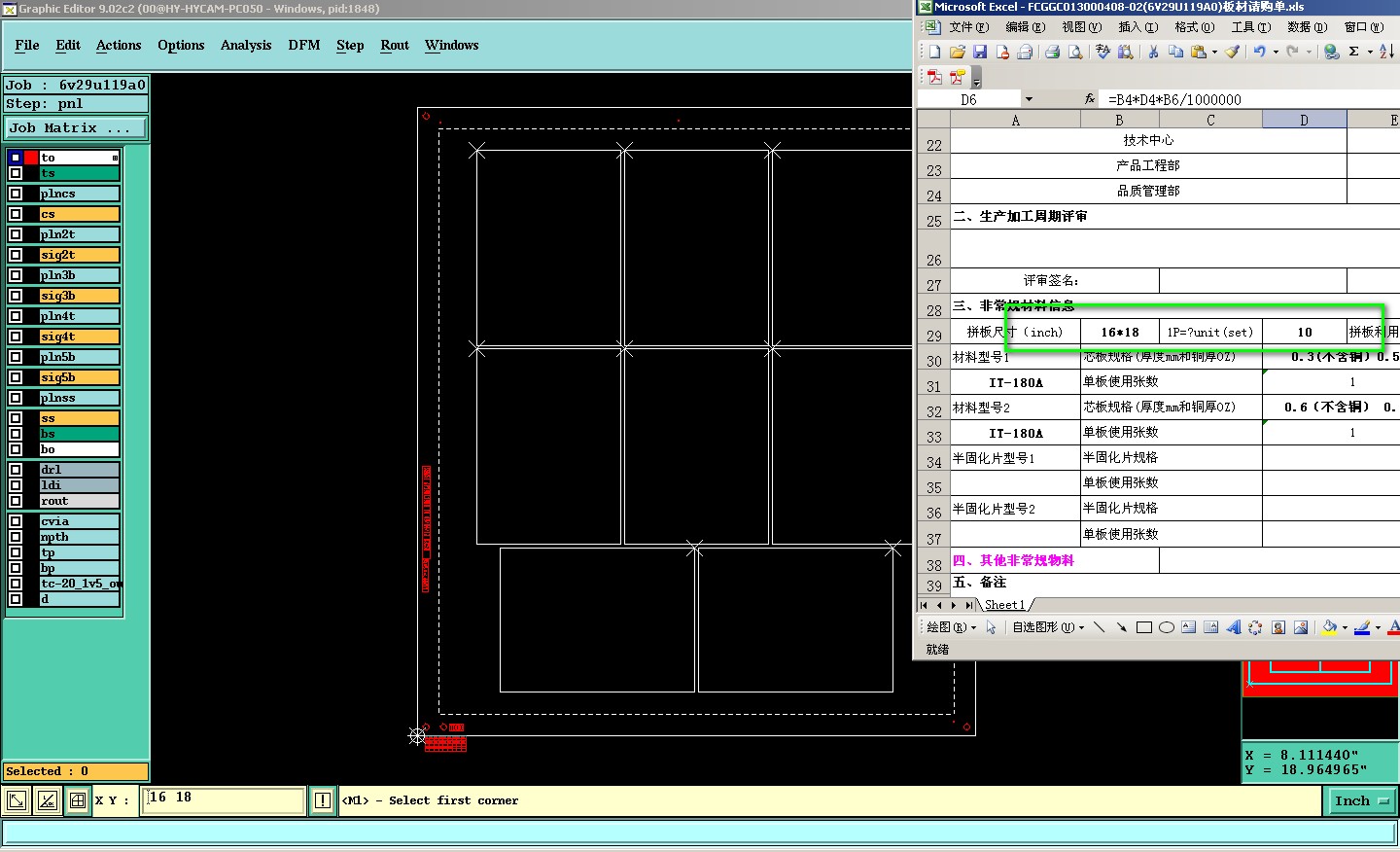This screenshot has width=1400, height=852.
Task: Open the Analysis menu
Action: coord(246,45)
